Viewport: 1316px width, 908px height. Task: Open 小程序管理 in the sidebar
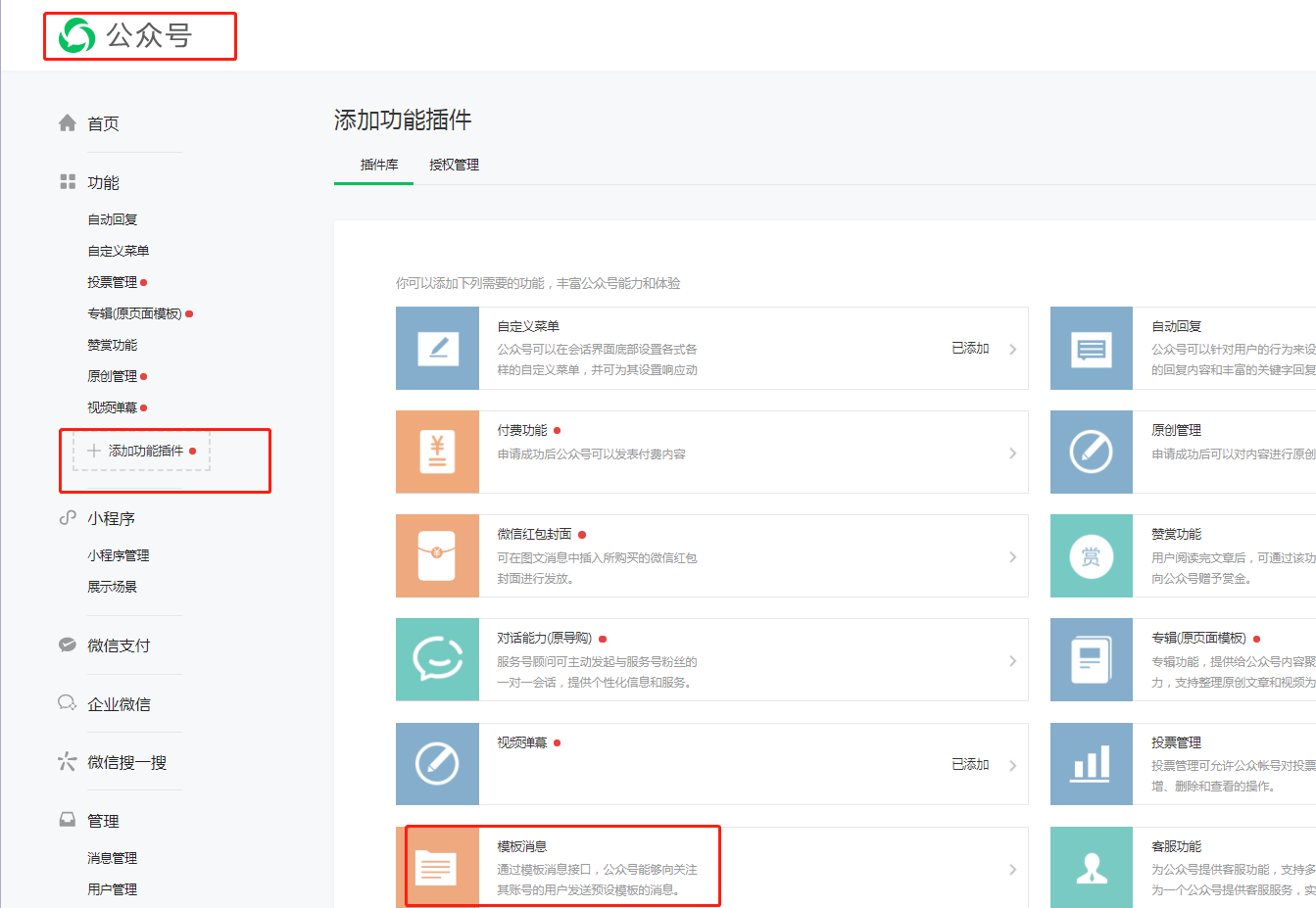pyautogui.click(x=119, y=555)
